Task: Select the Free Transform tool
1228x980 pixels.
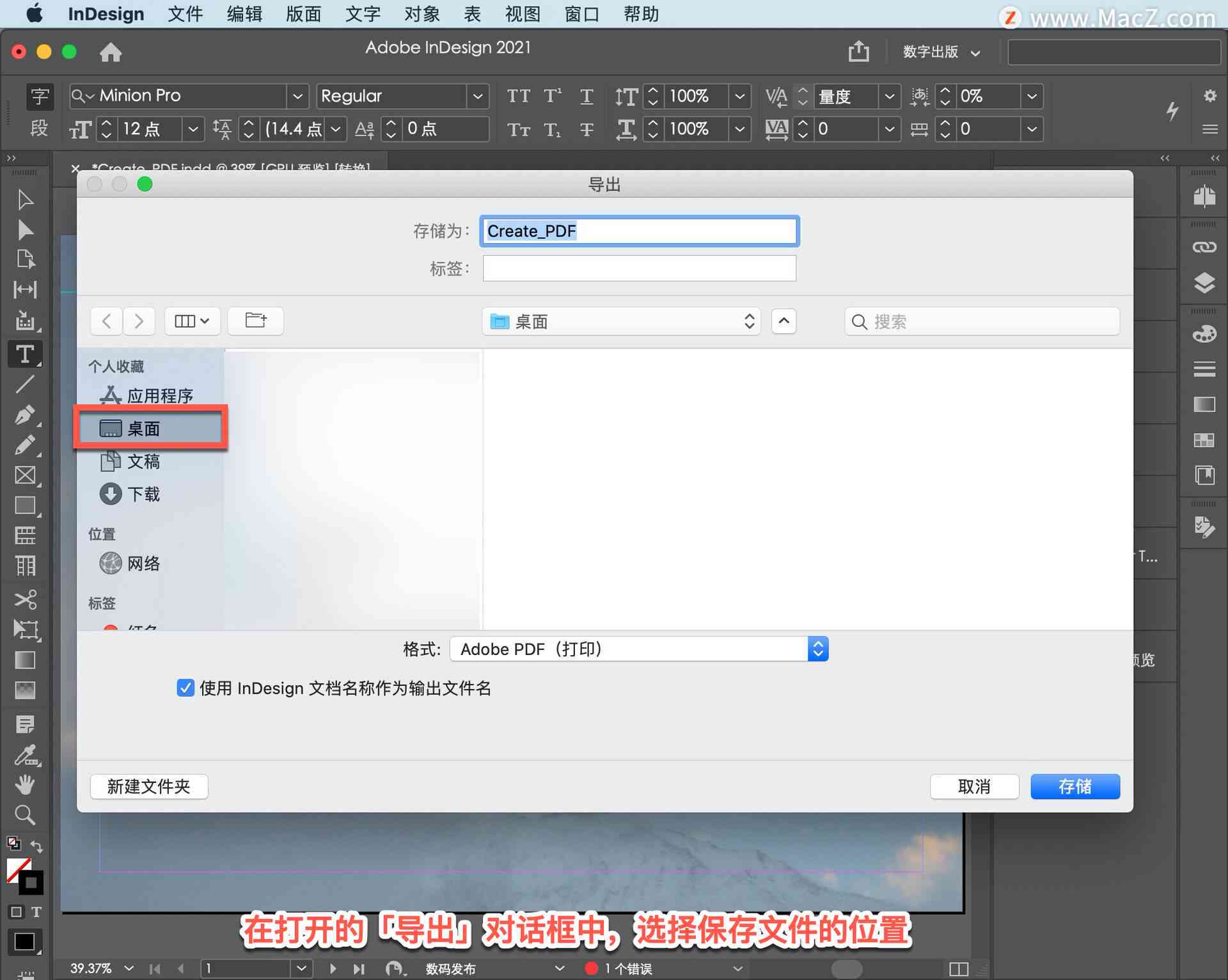Action: 26,630
